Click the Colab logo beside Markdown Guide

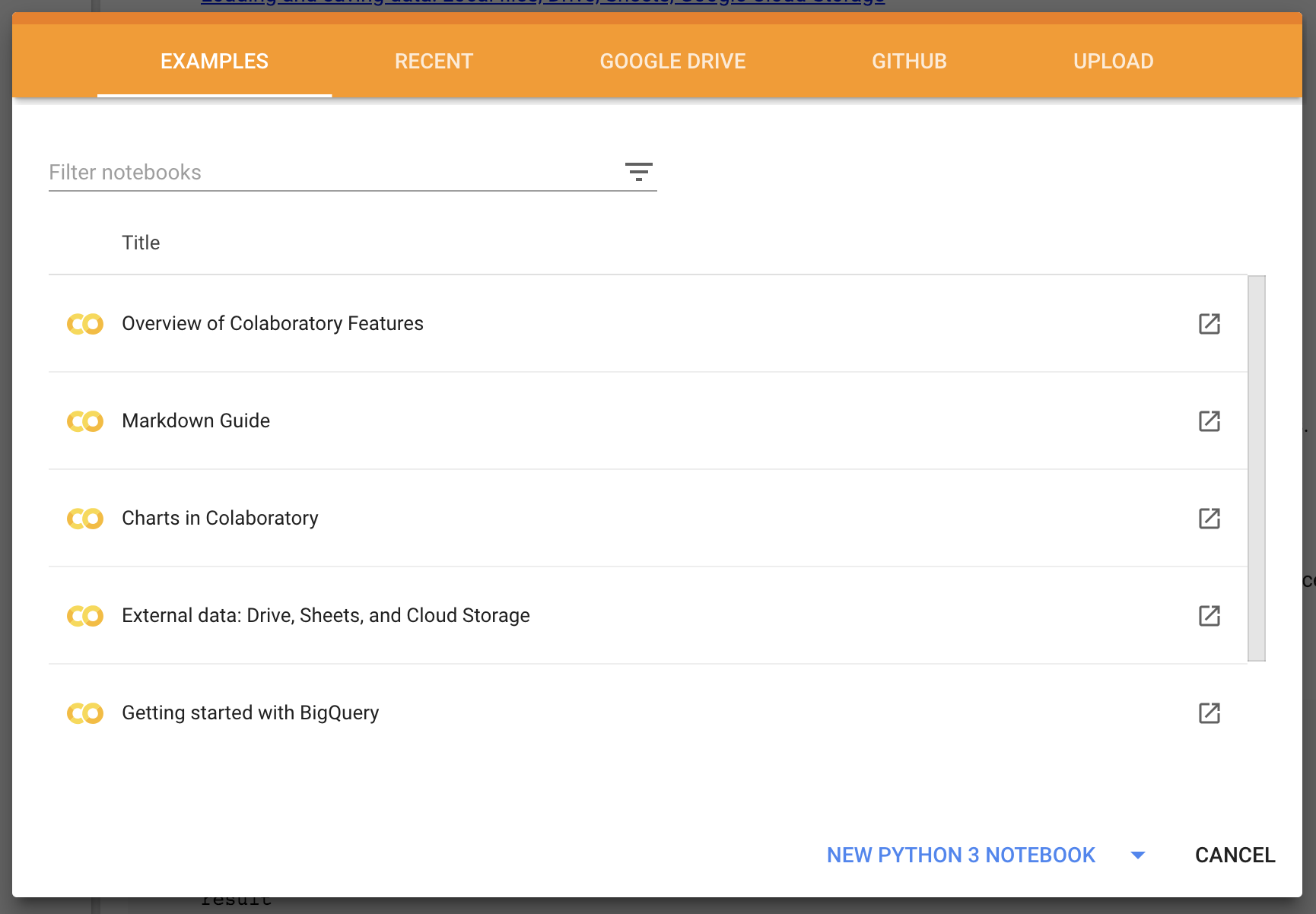pyautogui.click(x=84, y=421)
